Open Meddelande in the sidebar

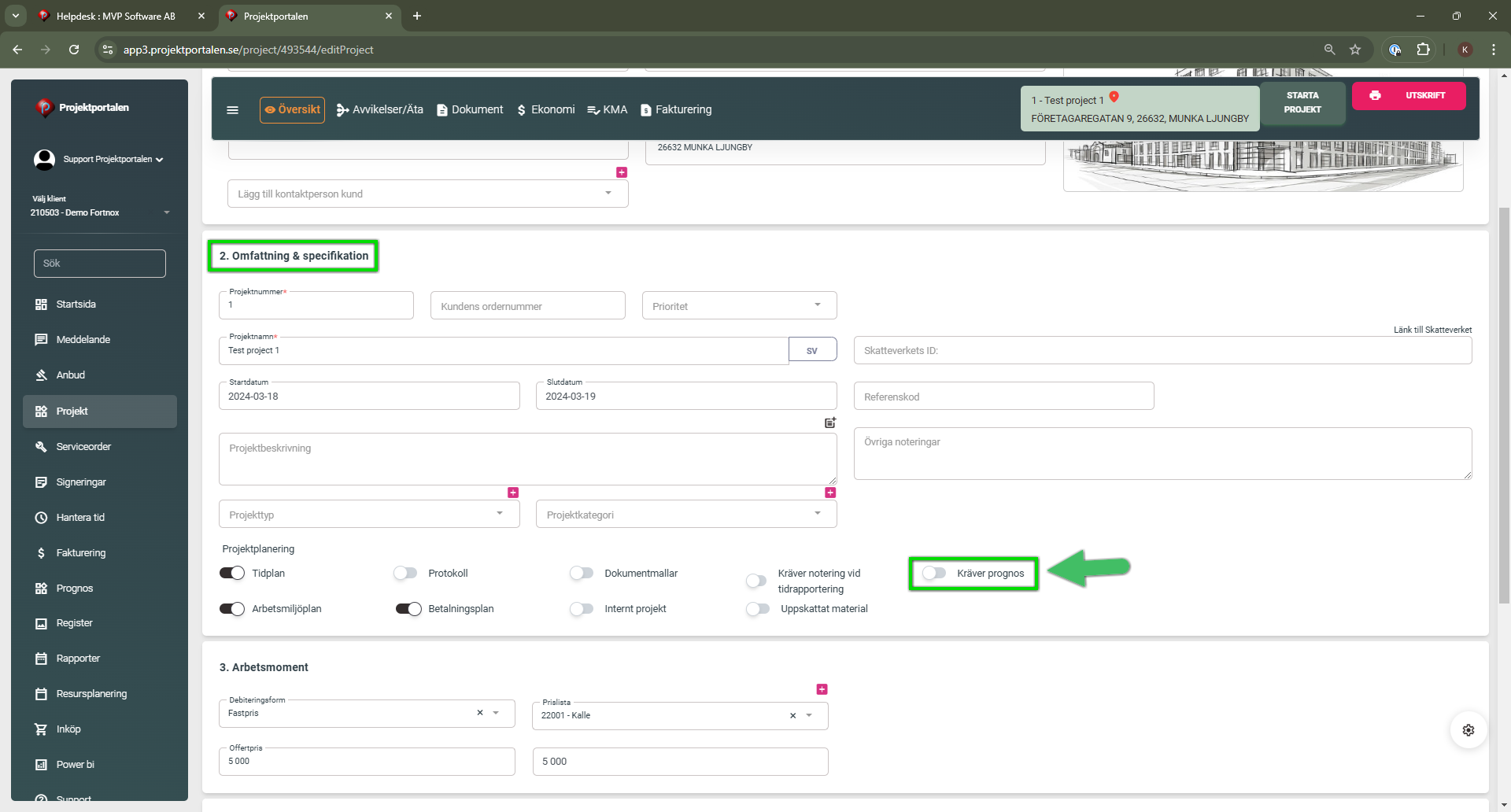click(x=100, y=340)
